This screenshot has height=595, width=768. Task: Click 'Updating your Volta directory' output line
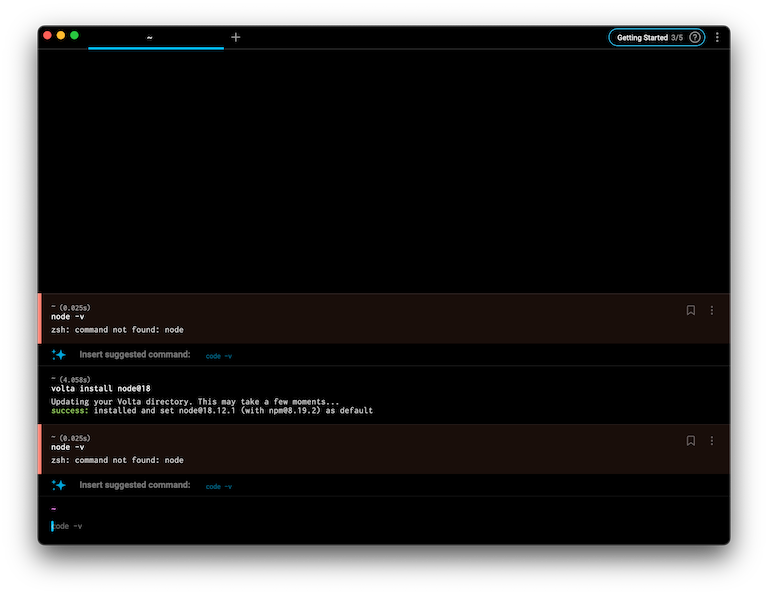pos(195,402)
